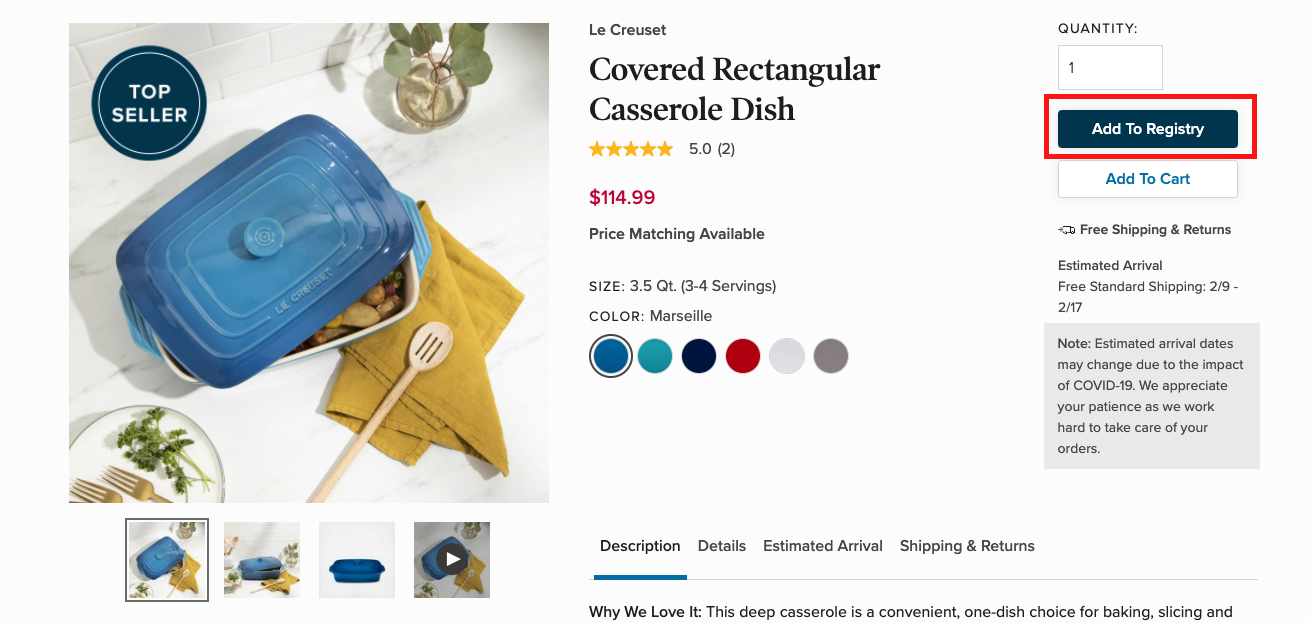Screen dimensions: 1311x623
Task: Open the third thumbnail on white background
Action: point(357,560)
